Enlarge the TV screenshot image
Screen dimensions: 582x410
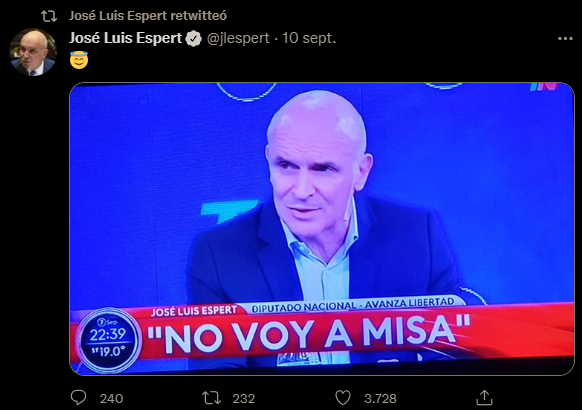[x=322, y=229]
